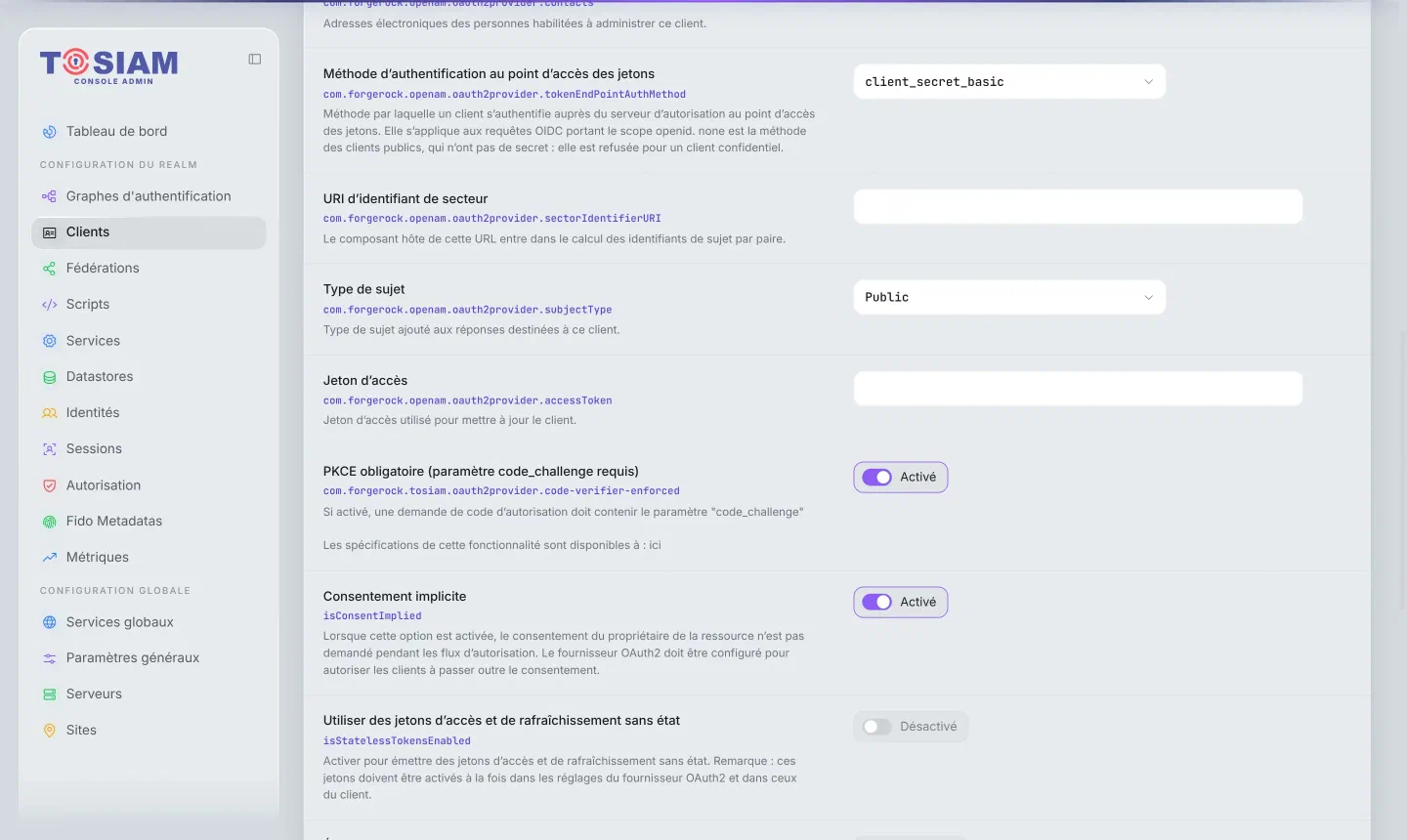The image size is (1407, 840).
Task: Enable stateless access and refresh tokens toggle
Action: tap(876, 727)
